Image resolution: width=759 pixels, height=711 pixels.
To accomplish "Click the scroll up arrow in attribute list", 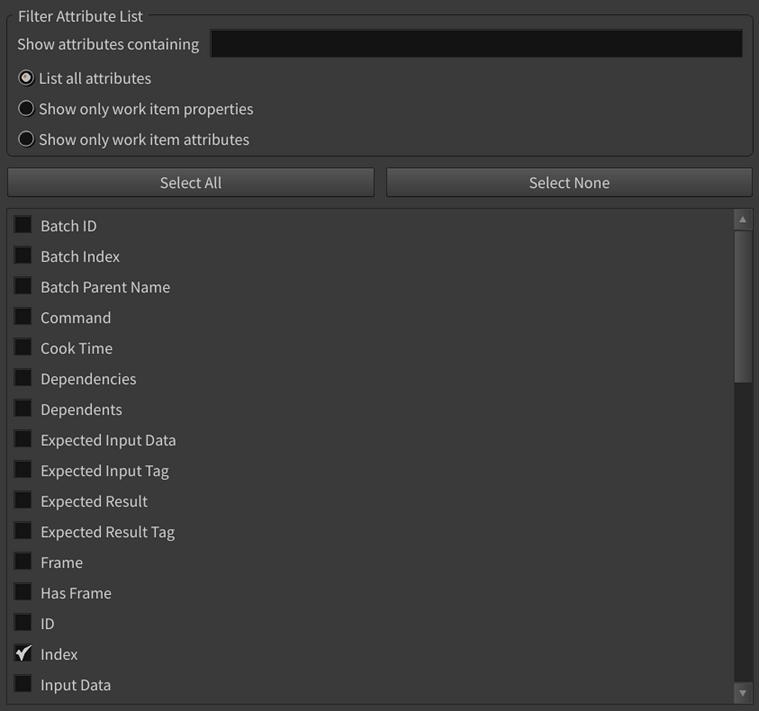I will pyautogui.click(x=742, y=219).
